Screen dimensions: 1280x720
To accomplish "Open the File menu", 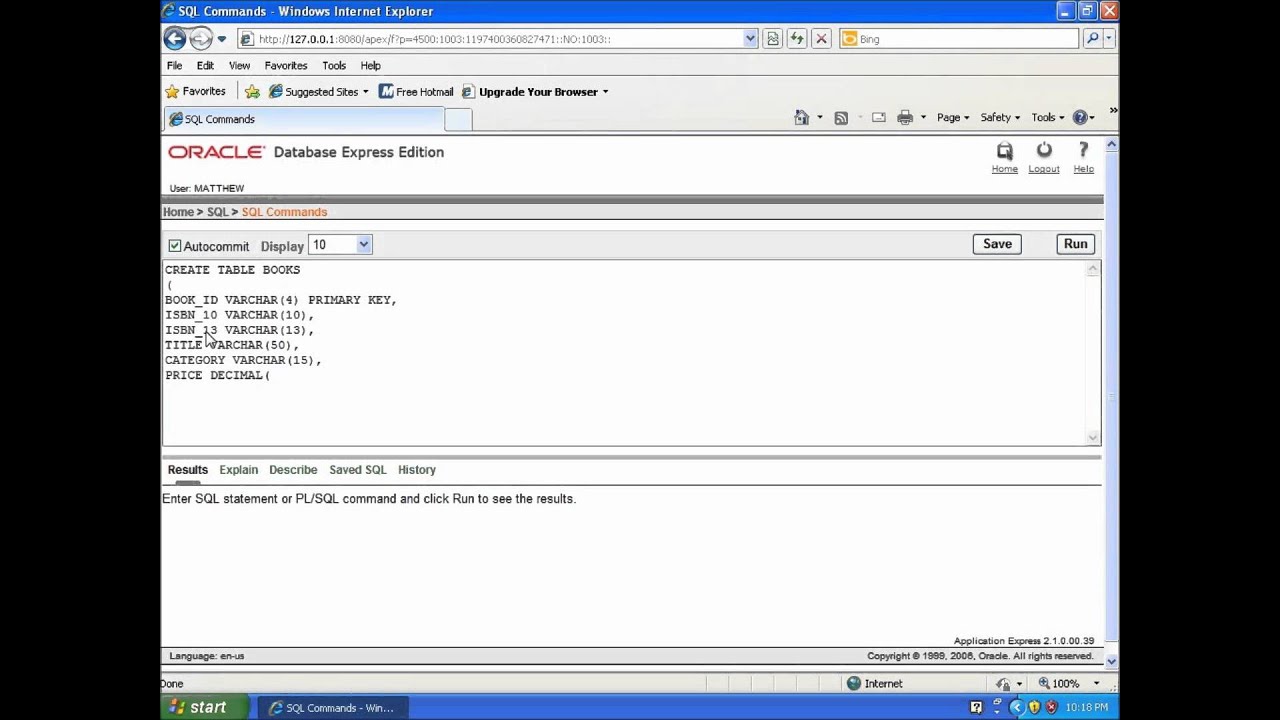I will (174, 65).
